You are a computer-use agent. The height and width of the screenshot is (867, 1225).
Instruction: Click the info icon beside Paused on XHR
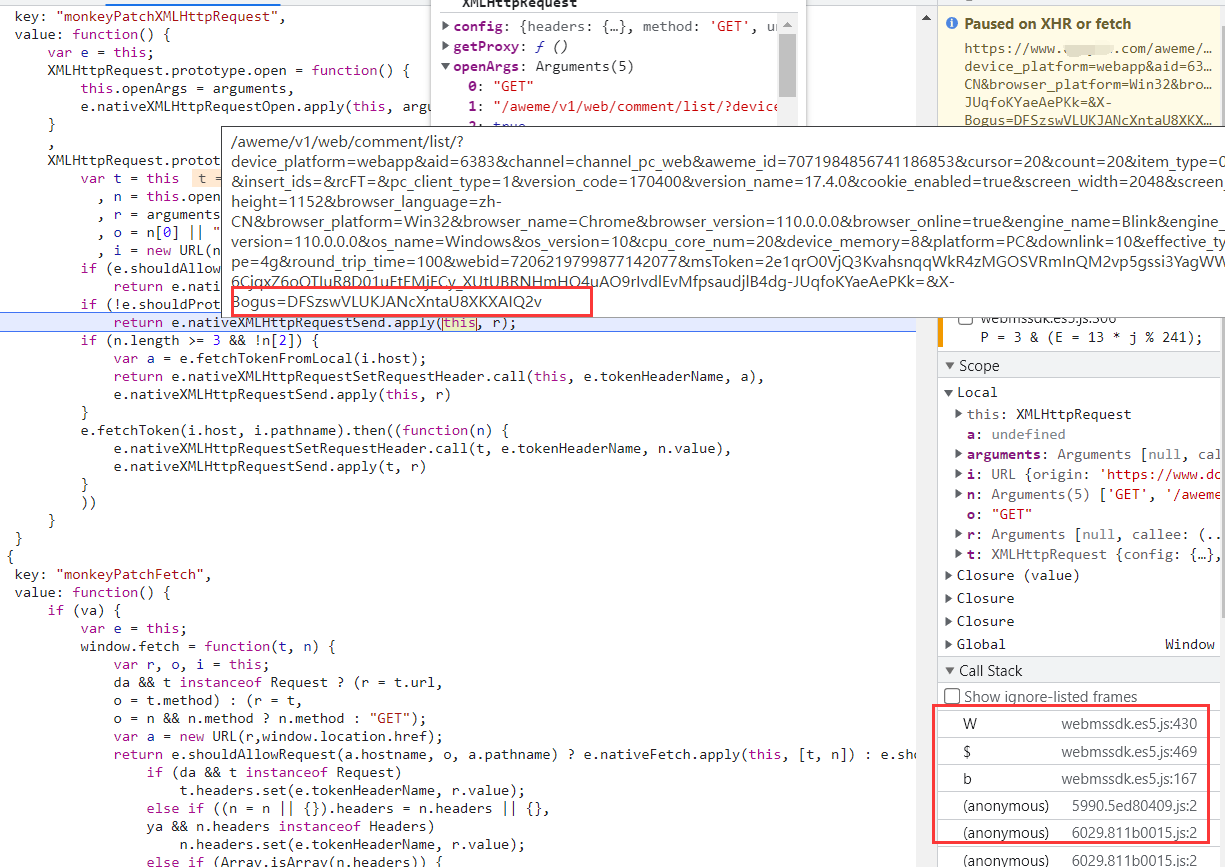click(x=951, y=24)
